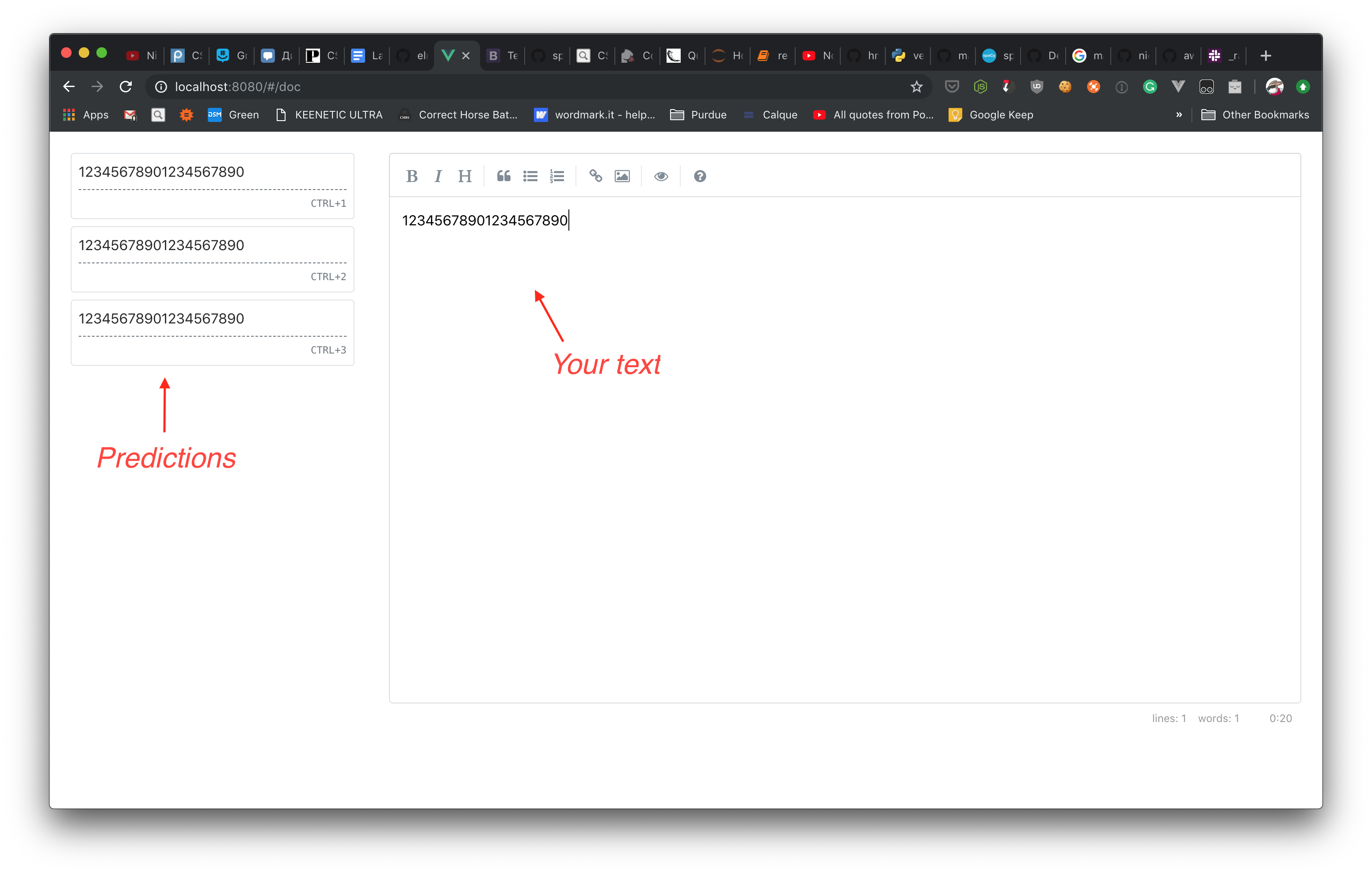
Task: Open a new browser tab
Action: click(1265, 56)
